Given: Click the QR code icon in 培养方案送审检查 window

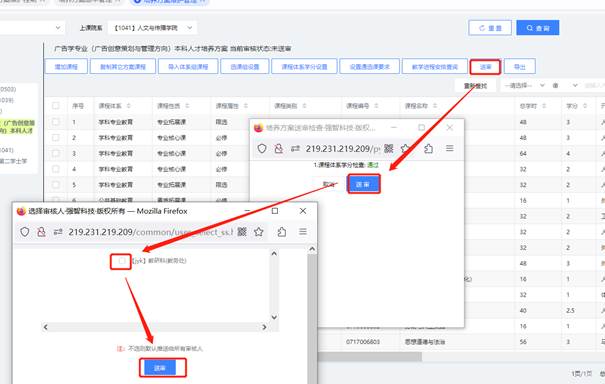Looking at the screenshot, I should point(389,148).
